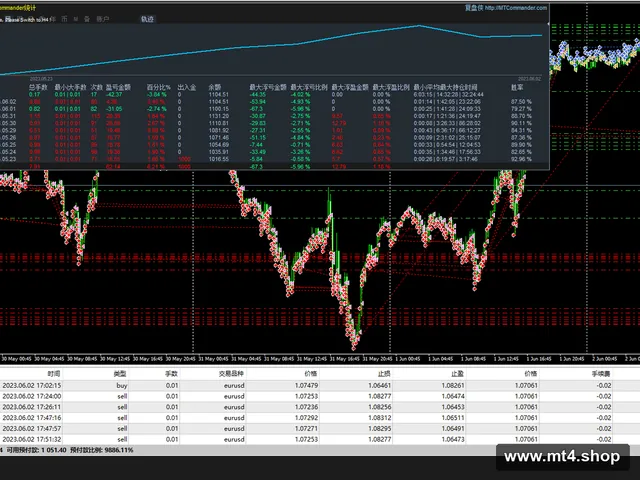Viewport: 640px width, 480px height.
Task: Select the order at 2023.06.02 17:24:00
Action: tap(320, 396)
